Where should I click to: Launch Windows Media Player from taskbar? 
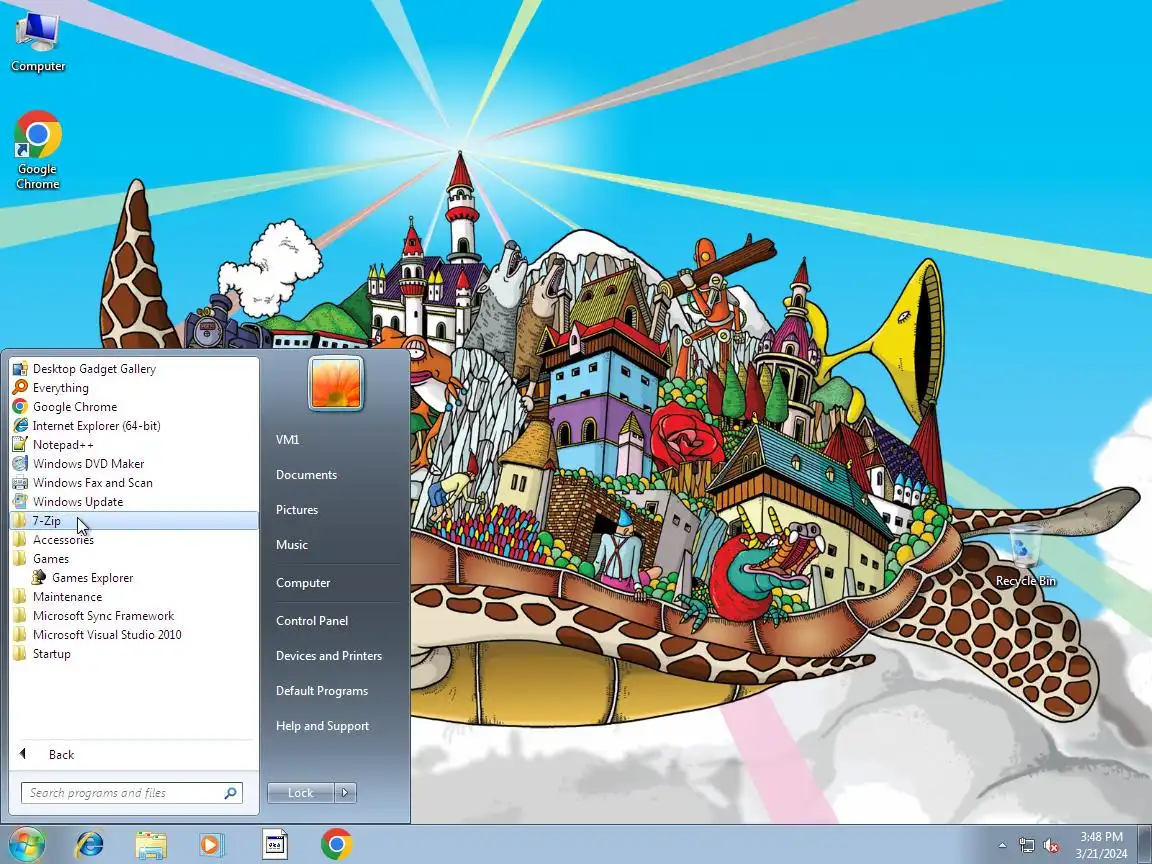click(212, 845)
